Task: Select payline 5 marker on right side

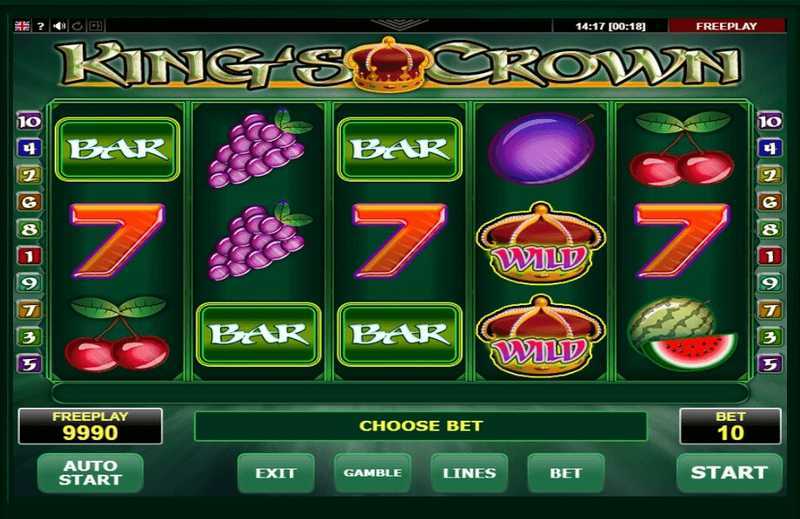Action: (x=769, y=364)
